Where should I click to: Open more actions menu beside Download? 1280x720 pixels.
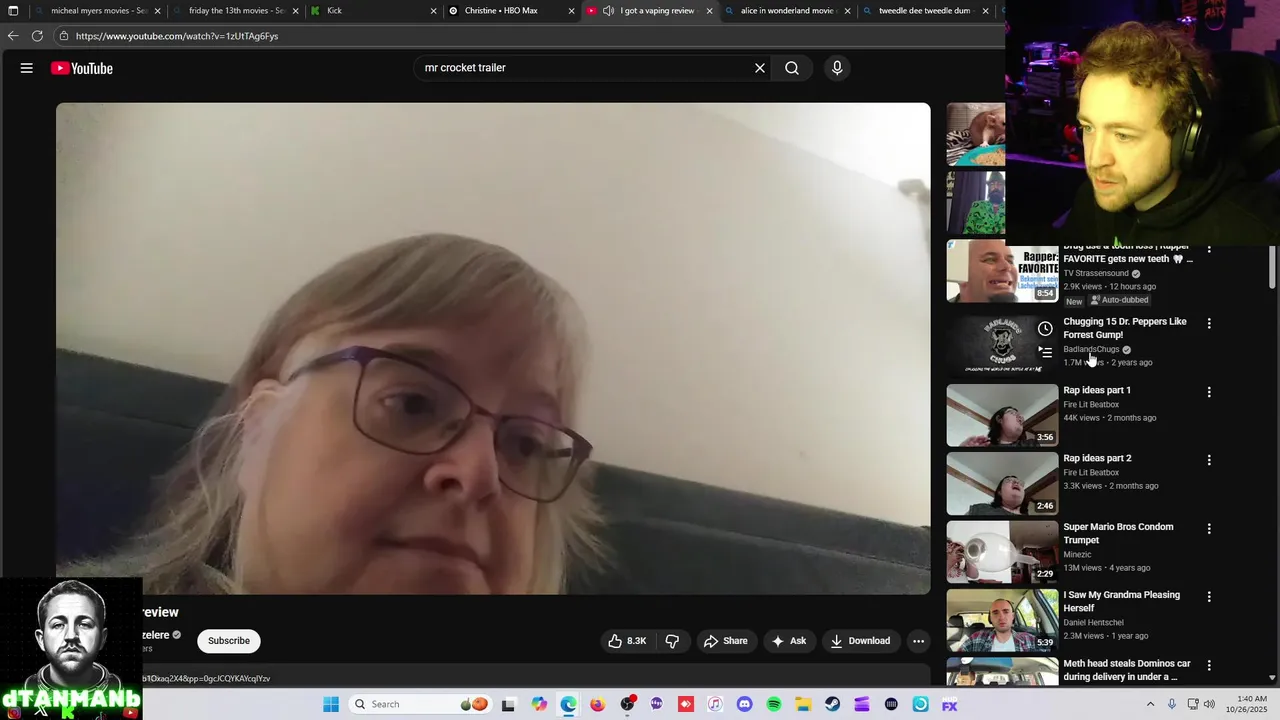click(918, 641)
